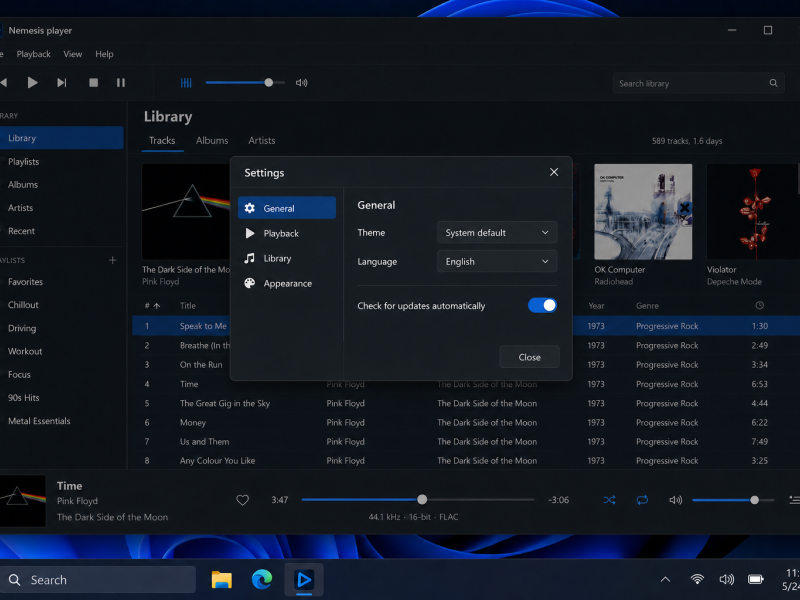Click the now playing album art

[22, 501]
